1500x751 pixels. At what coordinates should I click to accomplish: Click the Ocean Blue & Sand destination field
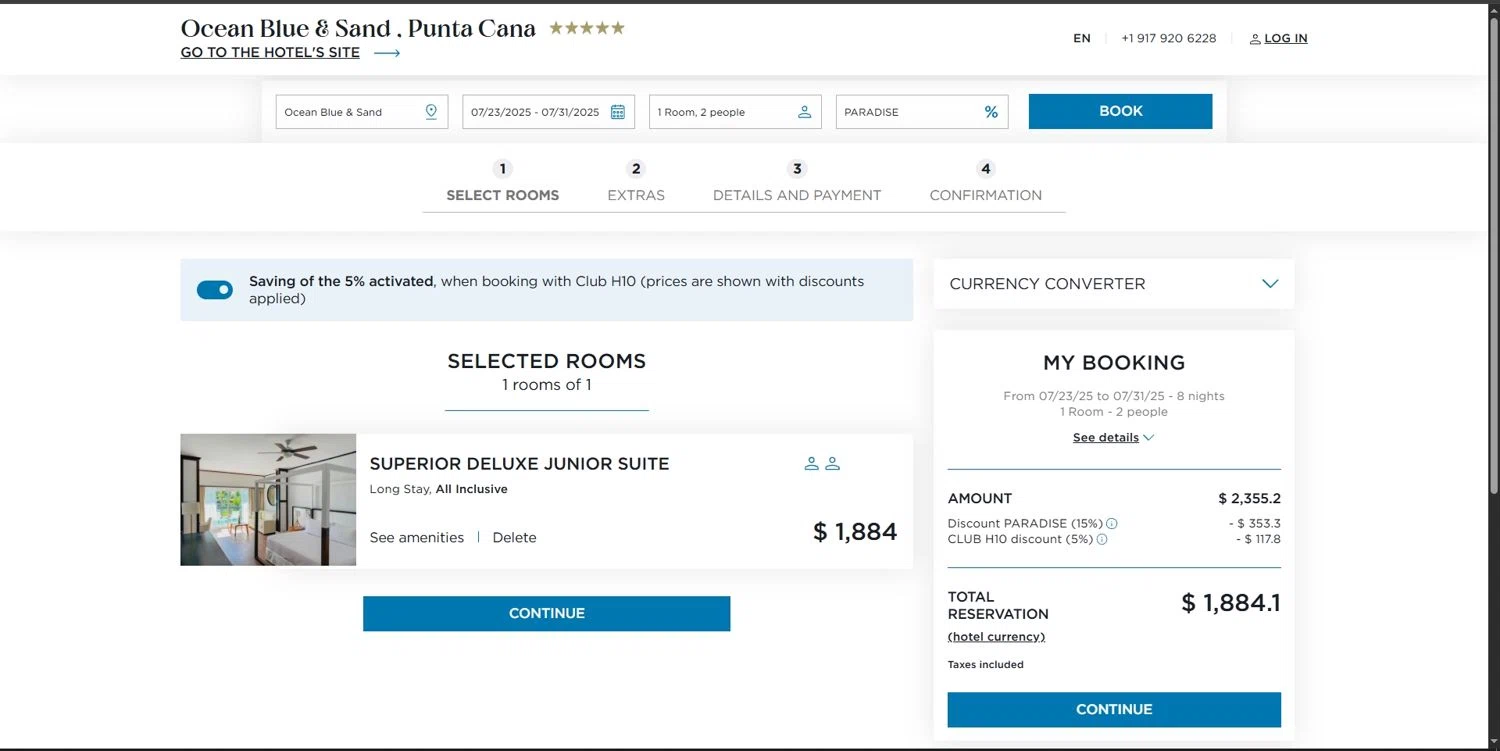(x=362, y=112)
